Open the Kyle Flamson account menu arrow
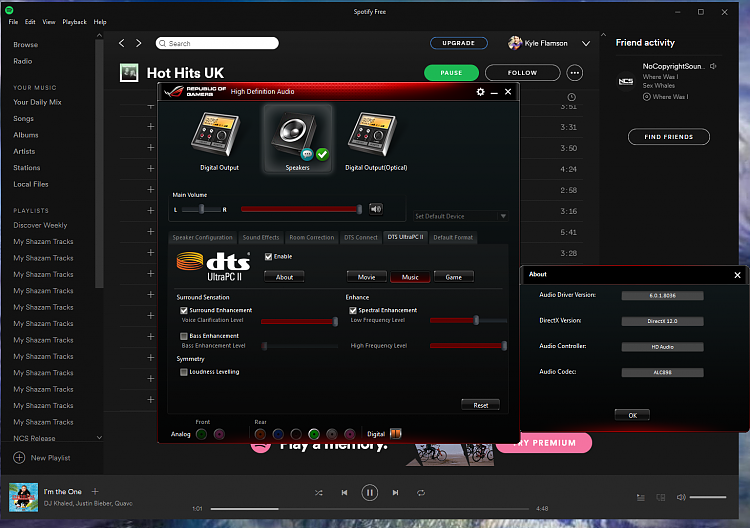The height and width of the screenshot is (528, 750). (585, 44)
